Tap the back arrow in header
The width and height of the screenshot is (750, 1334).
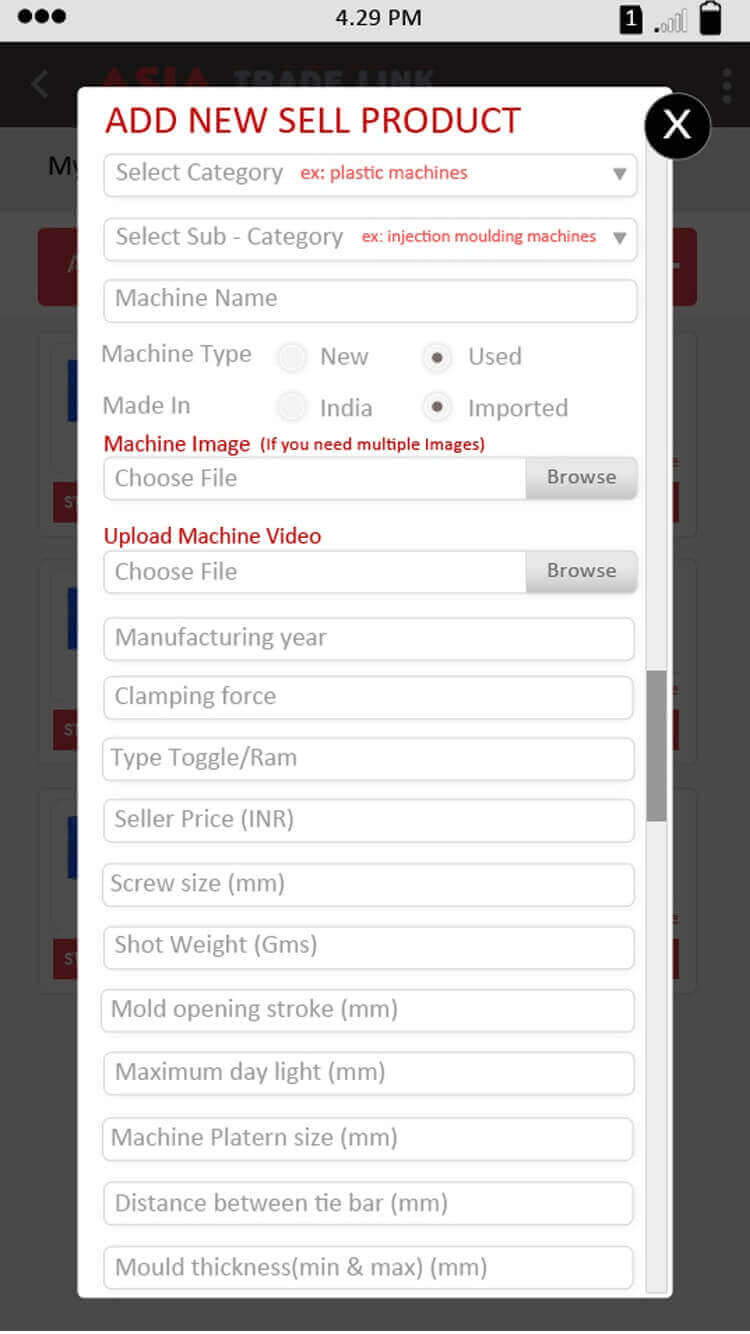point(40,84)
